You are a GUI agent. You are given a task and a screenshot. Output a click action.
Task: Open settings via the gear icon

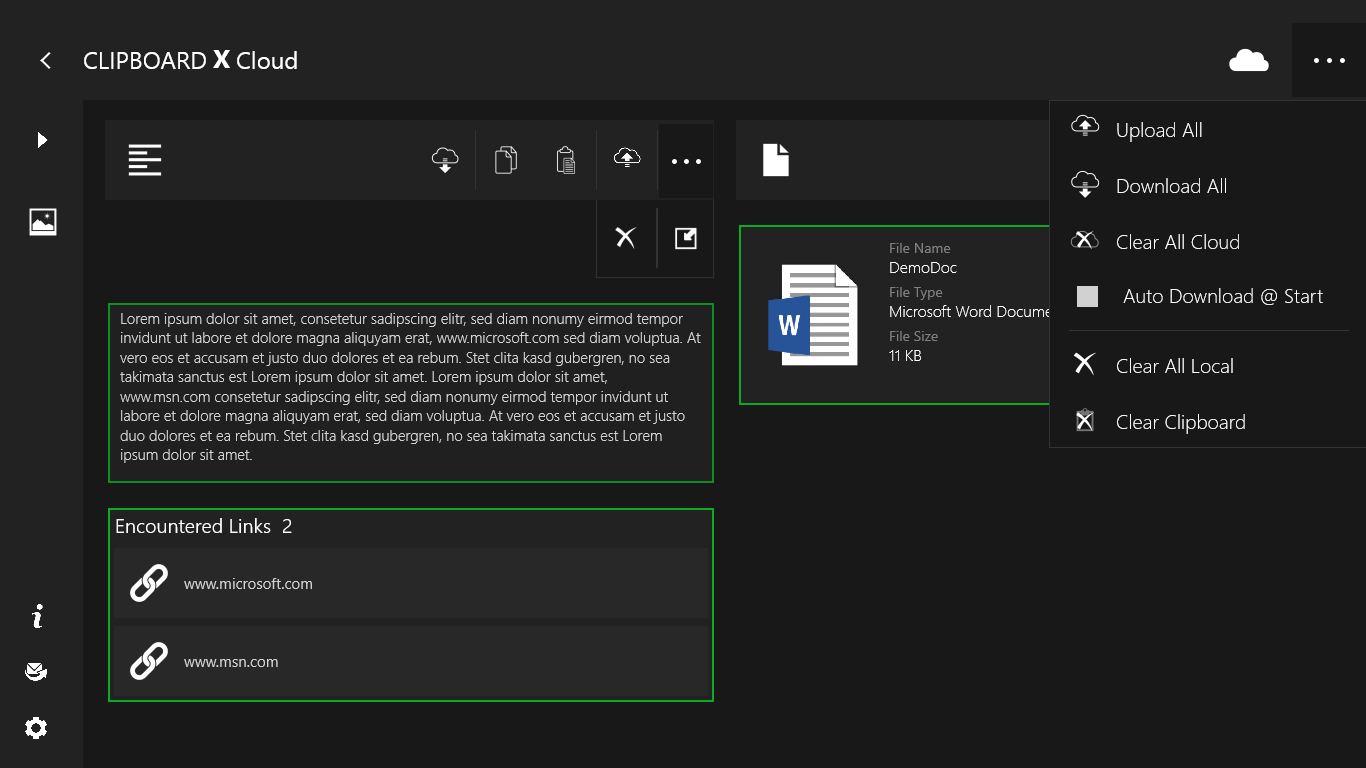click(37, 728)
